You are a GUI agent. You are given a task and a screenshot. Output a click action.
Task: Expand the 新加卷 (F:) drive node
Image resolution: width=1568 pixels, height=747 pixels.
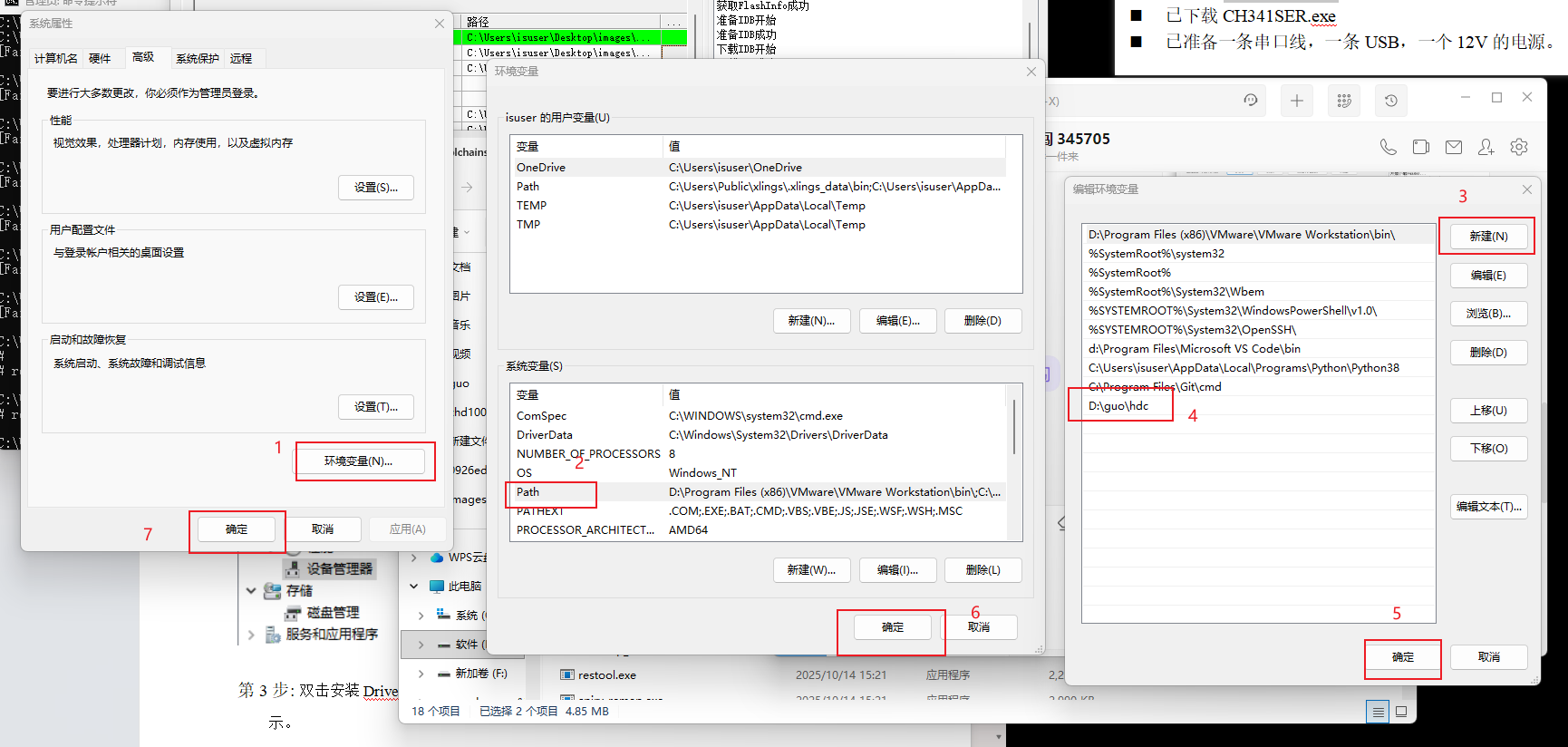point(421,674)
